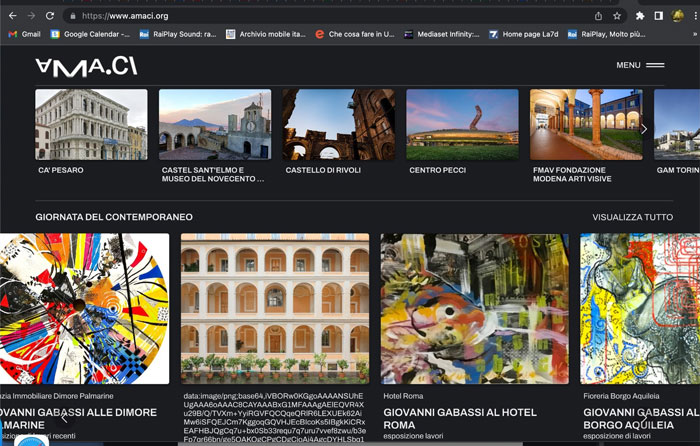Open the Ca' Pesaro museum thumbnail
Viewport: 700px width, 446px height.
pos(92,125)
